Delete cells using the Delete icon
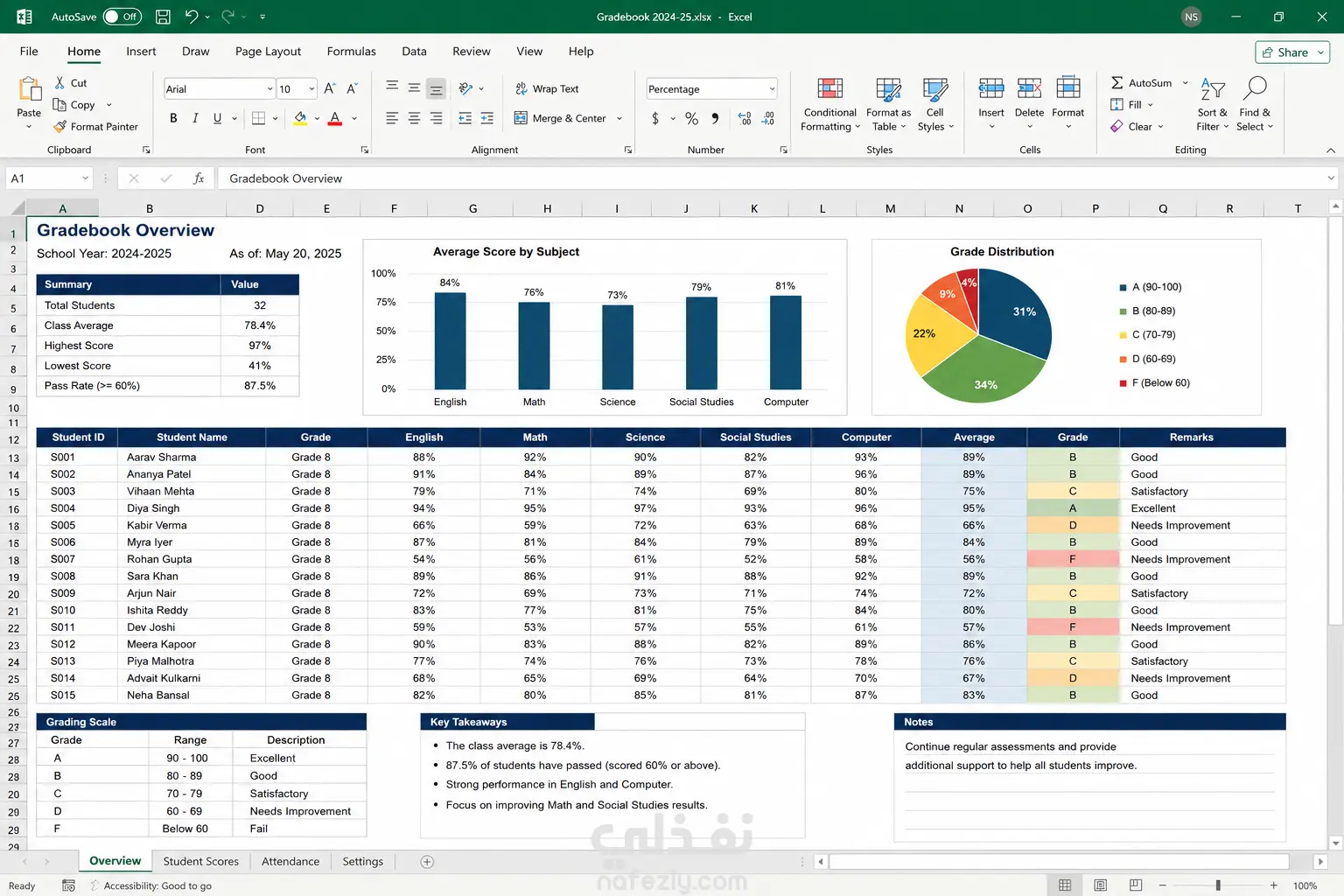The image size is (1344, 896). point(1029,88)
